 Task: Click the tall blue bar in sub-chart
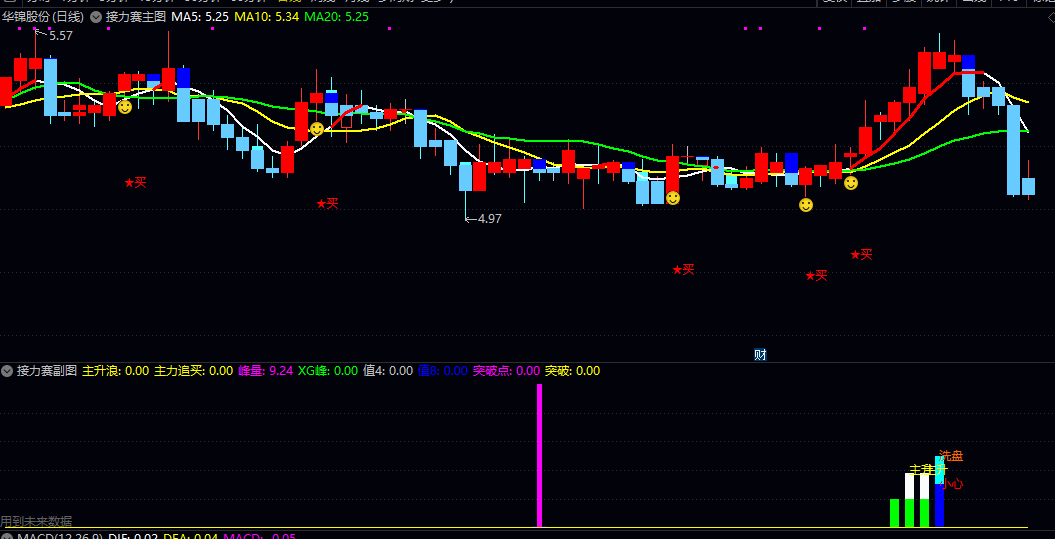tap(939, 505)
